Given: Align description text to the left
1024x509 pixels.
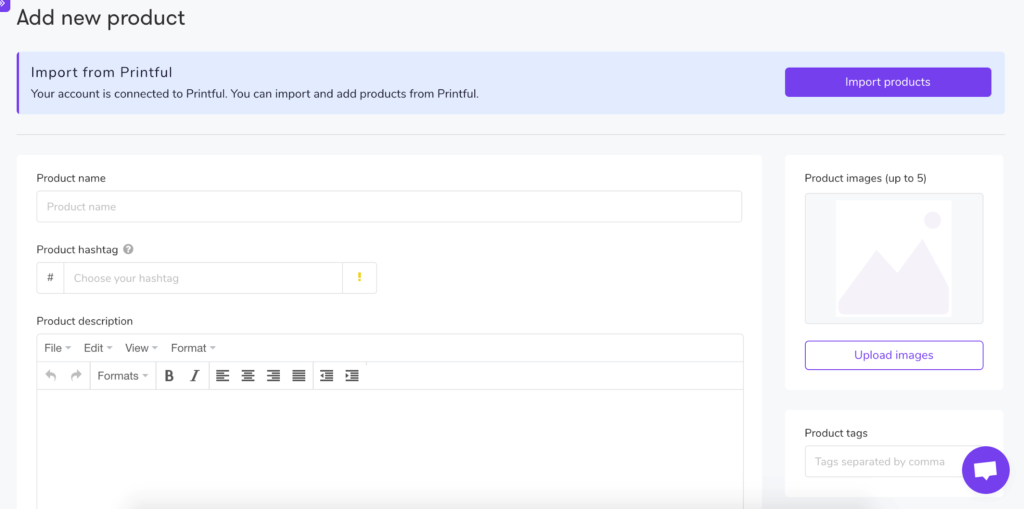Looking at the screenshot, I should [x=222, y=376].
